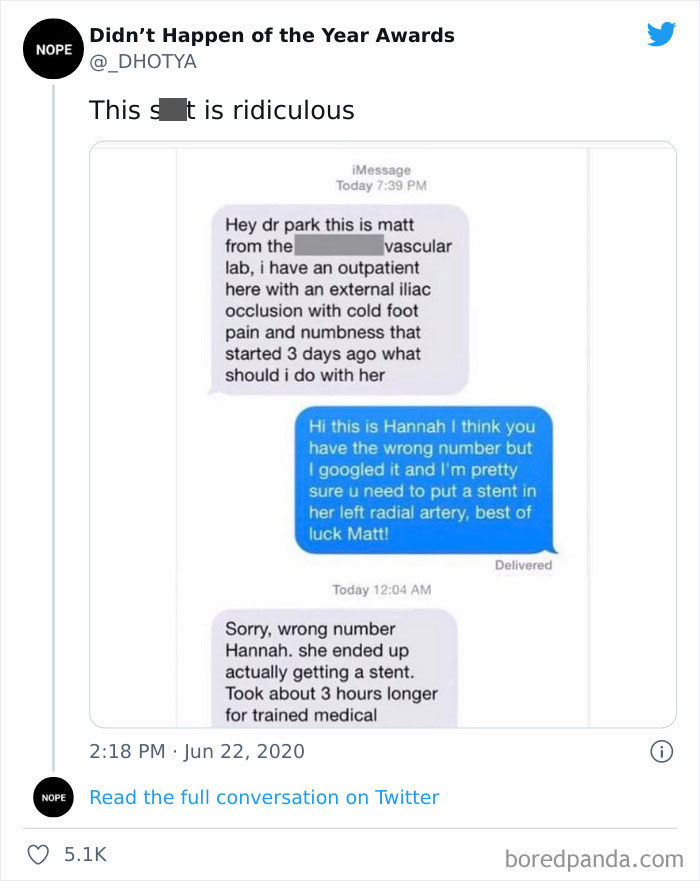Click the "Delivered" status label
Viewport: 700px width, 881px height.
523,565
